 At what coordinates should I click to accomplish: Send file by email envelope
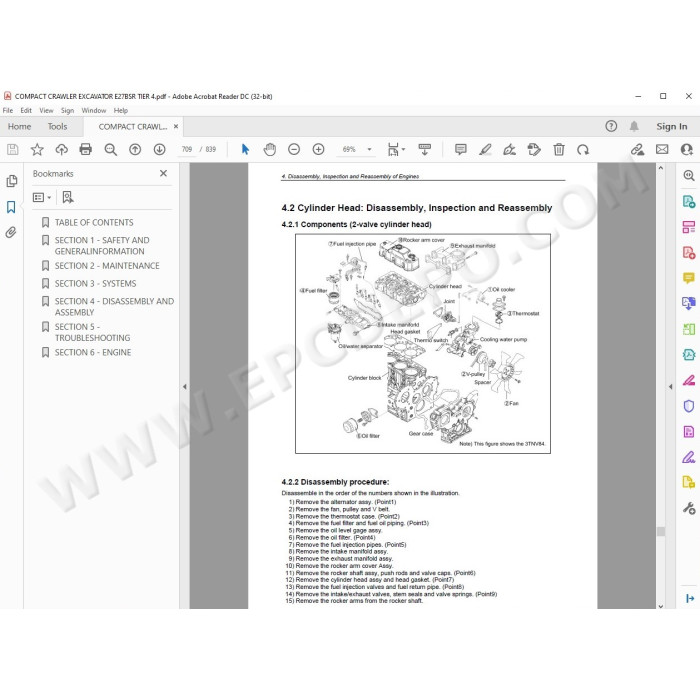point(662,150)
